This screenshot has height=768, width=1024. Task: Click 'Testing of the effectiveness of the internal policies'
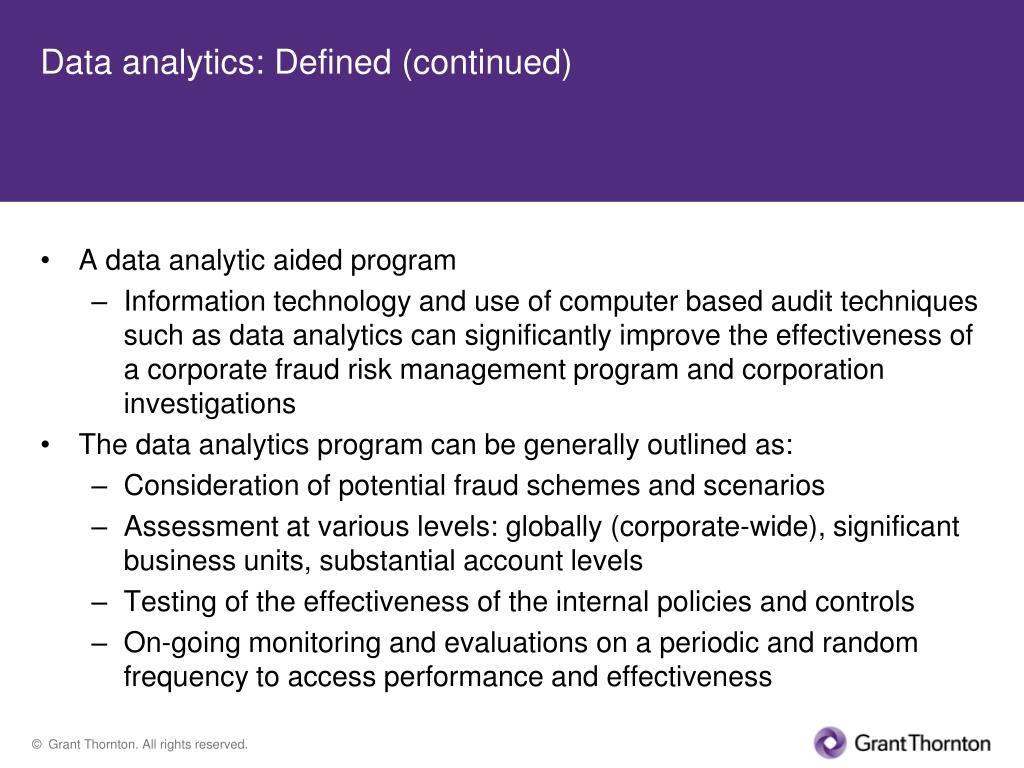[x=519, y=602]
